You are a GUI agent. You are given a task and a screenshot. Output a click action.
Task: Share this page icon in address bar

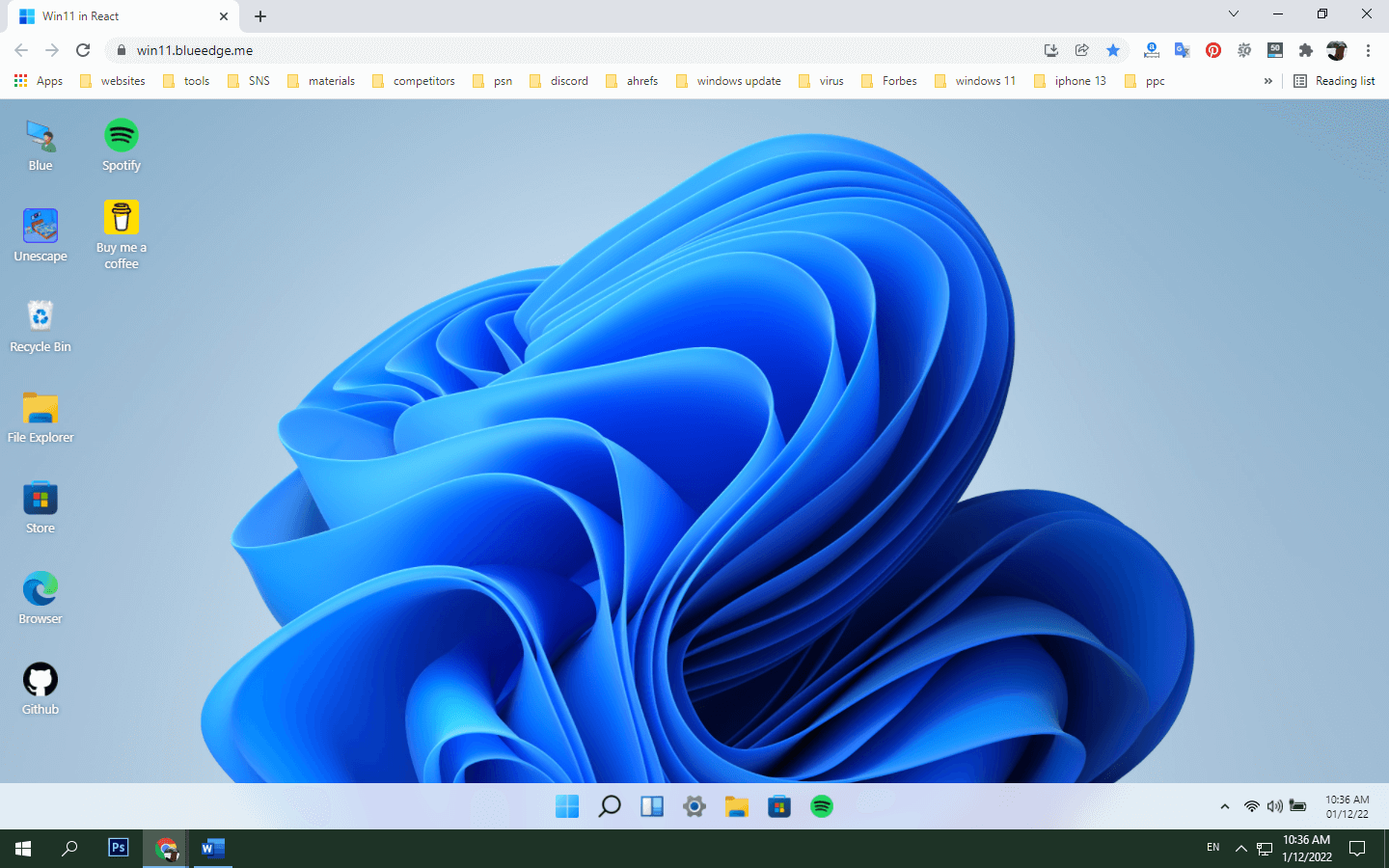(x=1082, y=50)
